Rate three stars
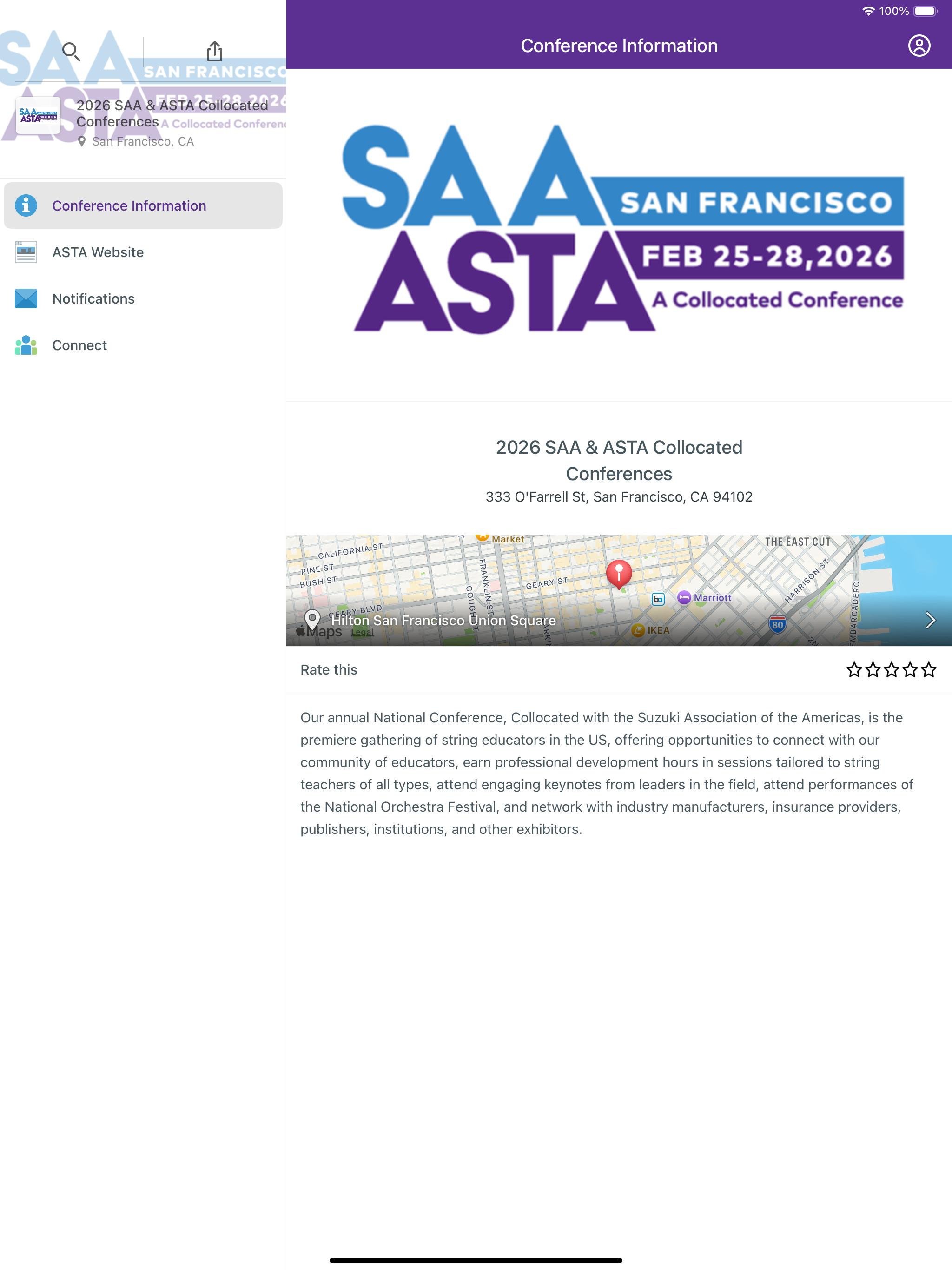The image size is (952, 1270). point(891,669)
